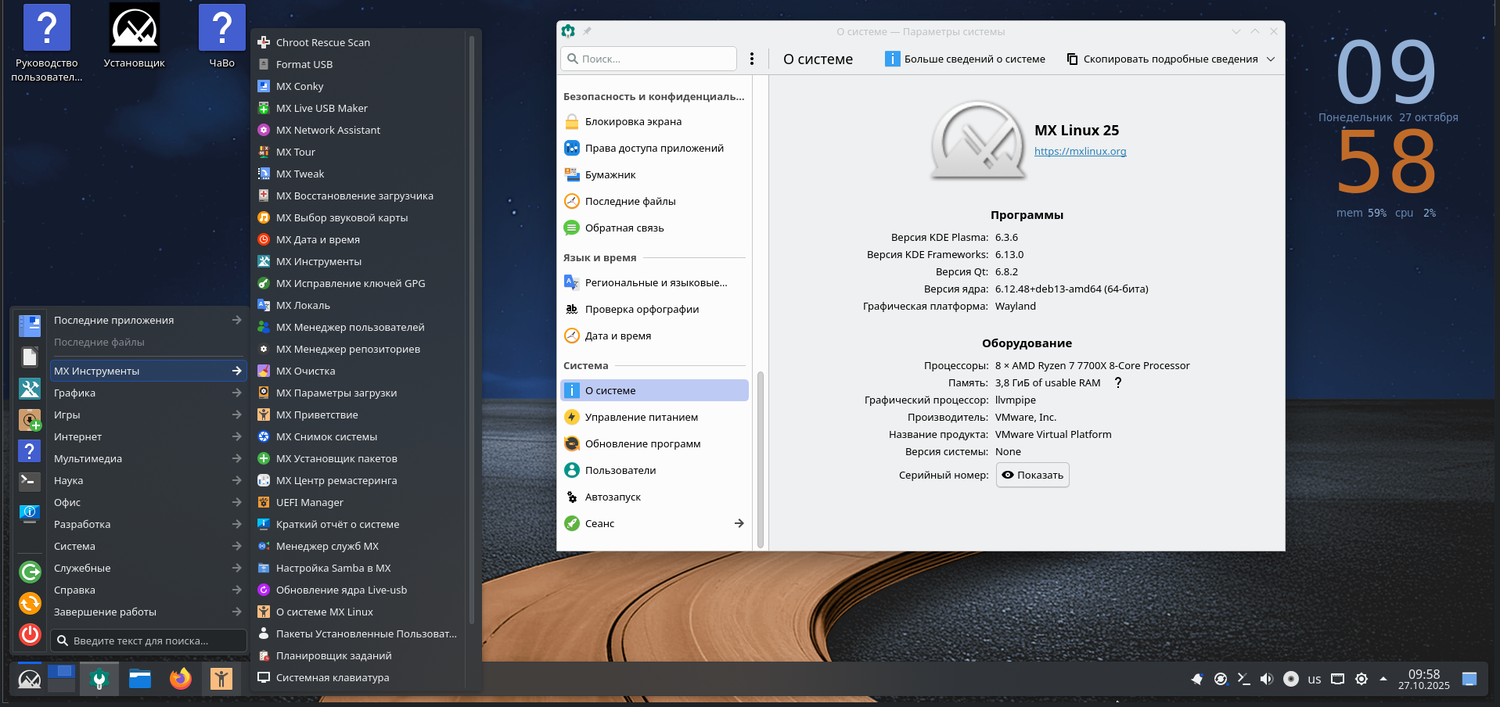Image resolution: width=1500 pixels, height=707 pixels.
Task: Click the green logout icon in launcher
Action: 30,572
